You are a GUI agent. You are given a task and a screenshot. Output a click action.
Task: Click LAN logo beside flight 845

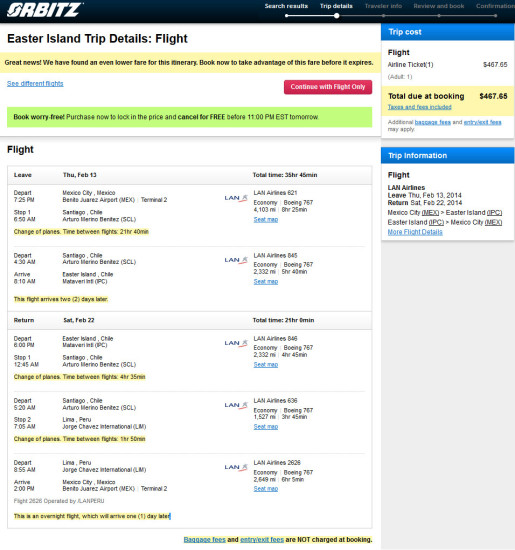coord(236,260)
